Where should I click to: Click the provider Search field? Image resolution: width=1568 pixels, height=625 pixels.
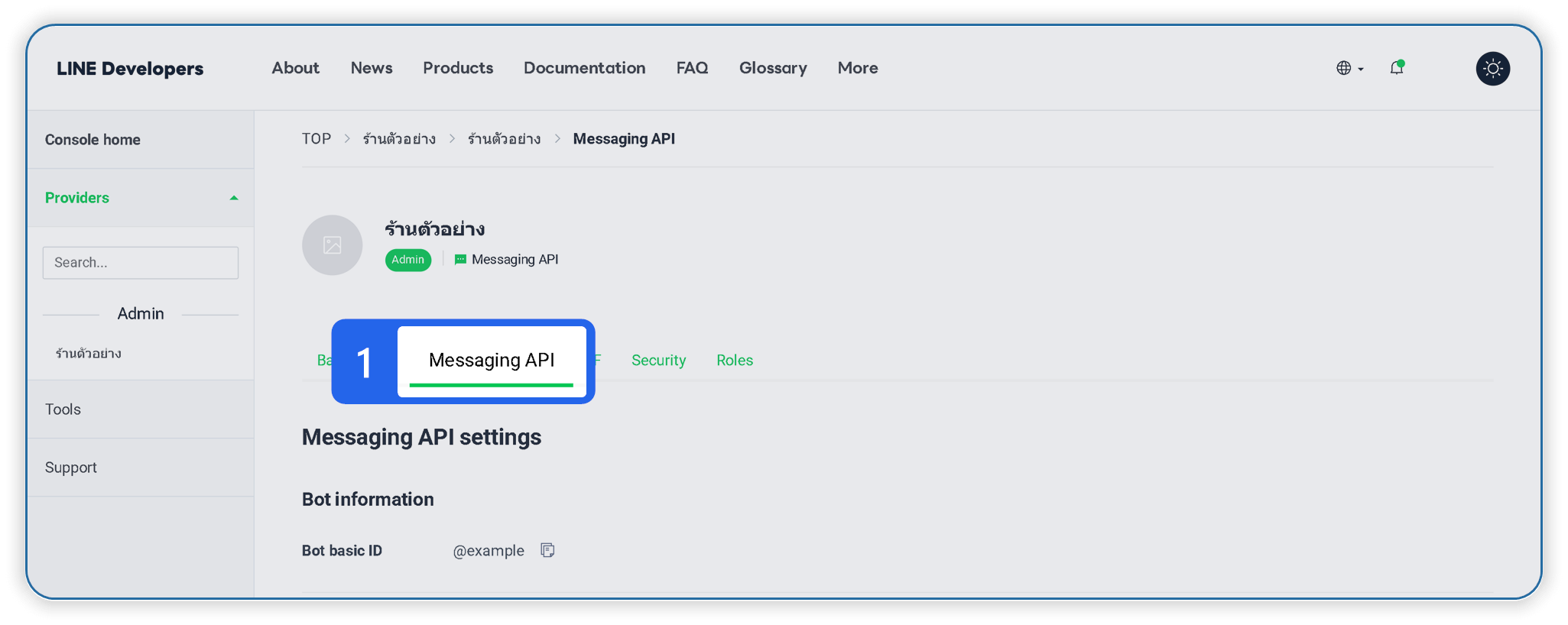[x=141, y=263]
